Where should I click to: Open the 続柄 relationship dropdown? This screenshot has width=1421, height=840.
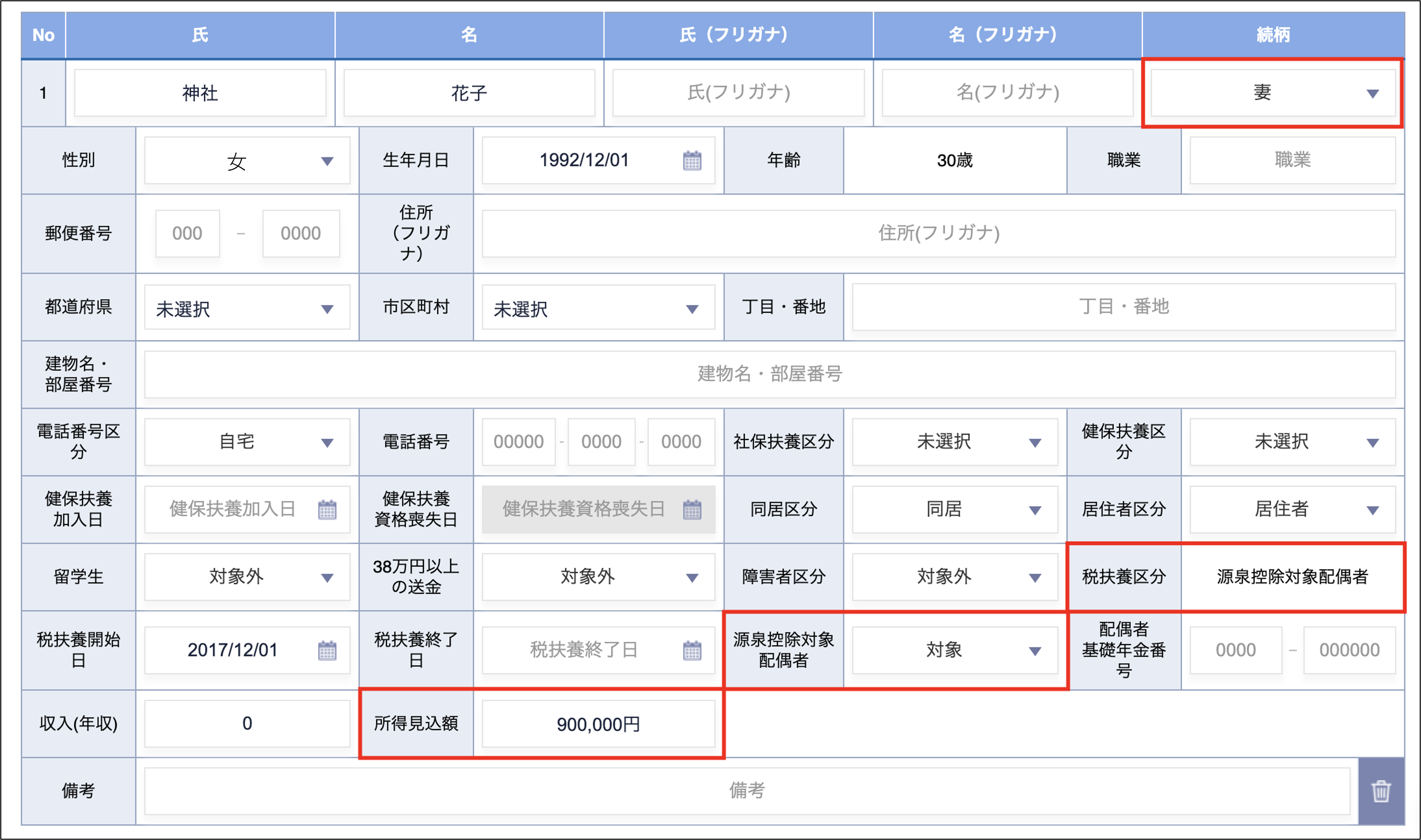[x=1273, y=93]
